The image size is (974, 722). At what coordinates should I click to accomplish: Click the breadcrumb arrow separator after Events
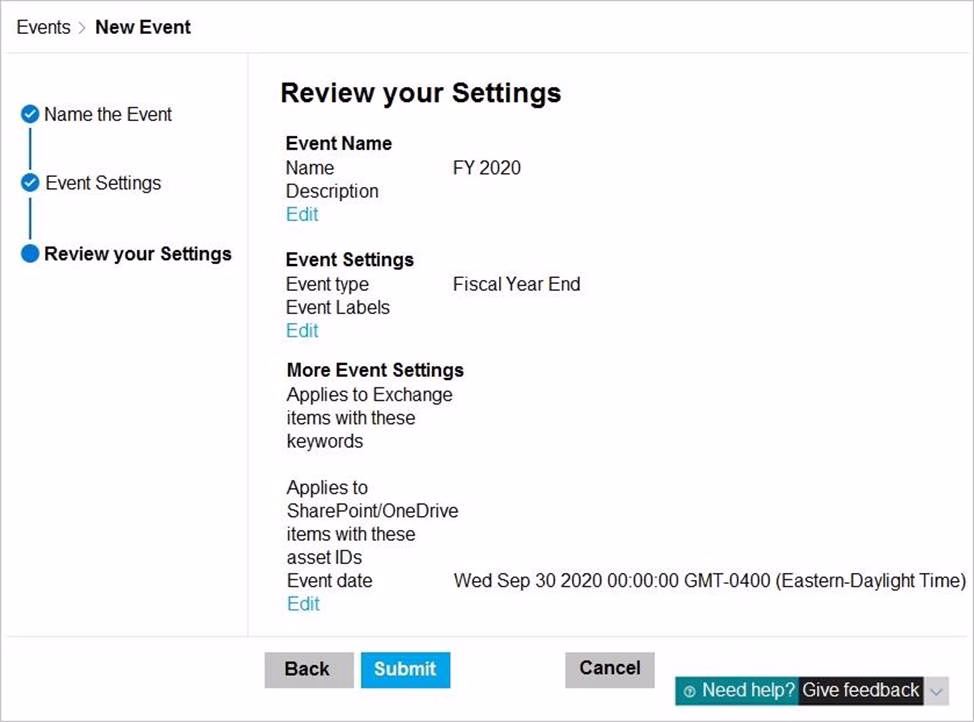click(82, 28)
